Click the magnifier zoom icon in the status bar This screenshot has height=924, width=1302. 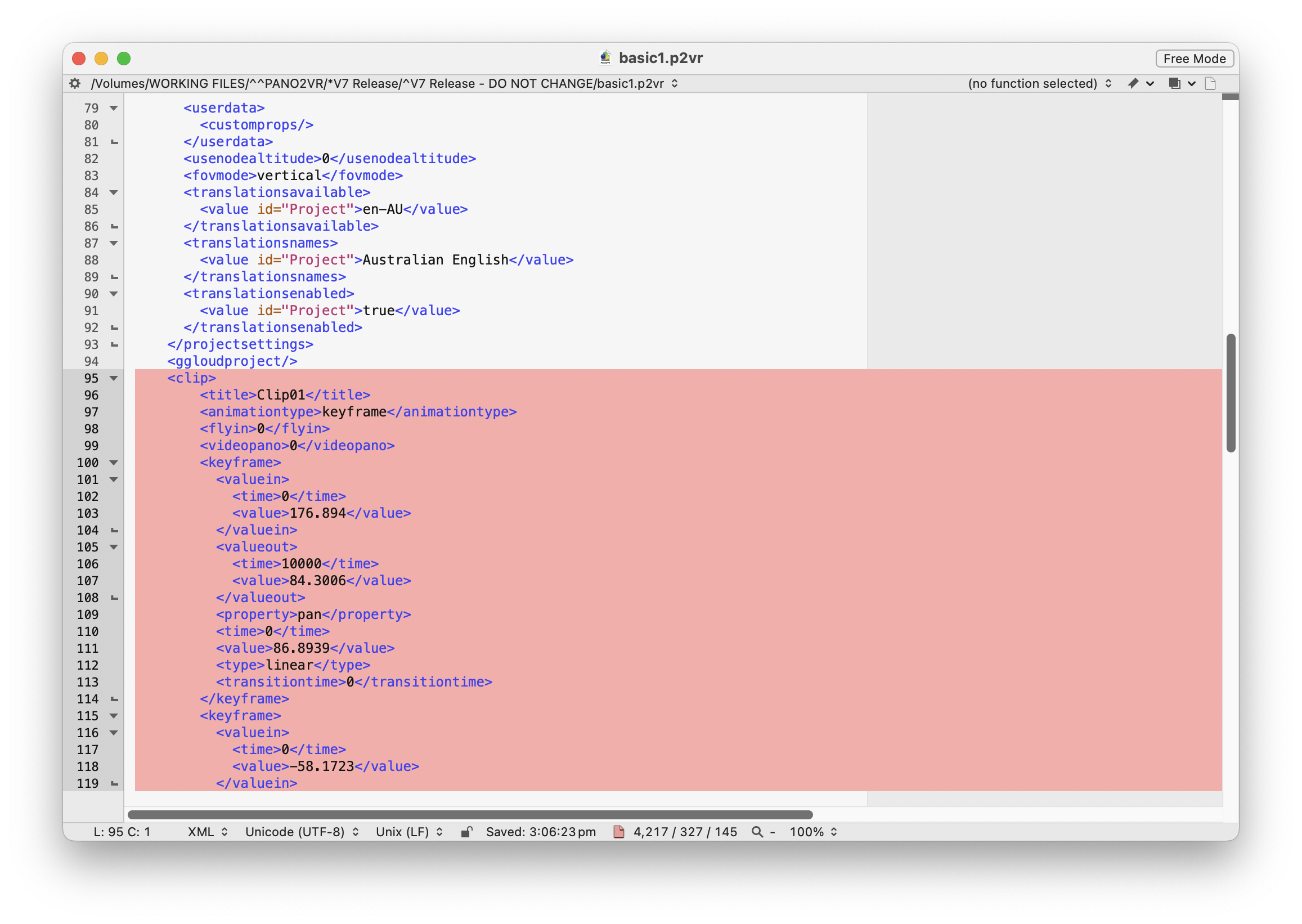(x=757, y=832)
